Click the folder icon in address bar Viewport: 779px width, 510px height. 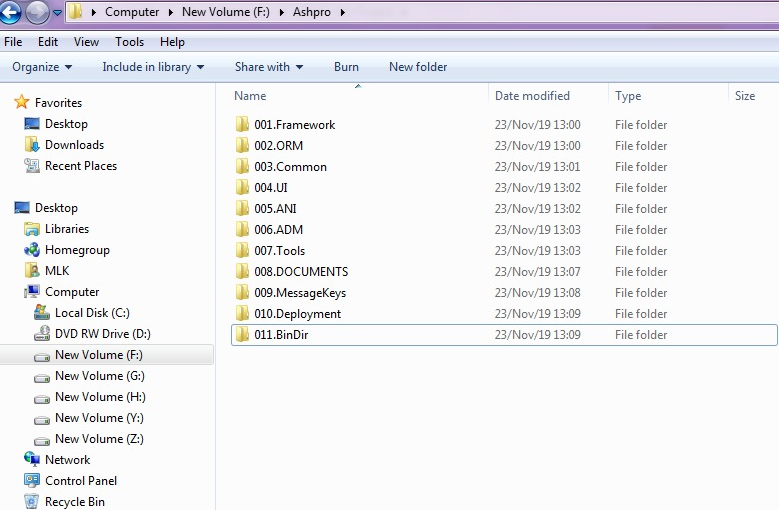(x=76, y=11)
